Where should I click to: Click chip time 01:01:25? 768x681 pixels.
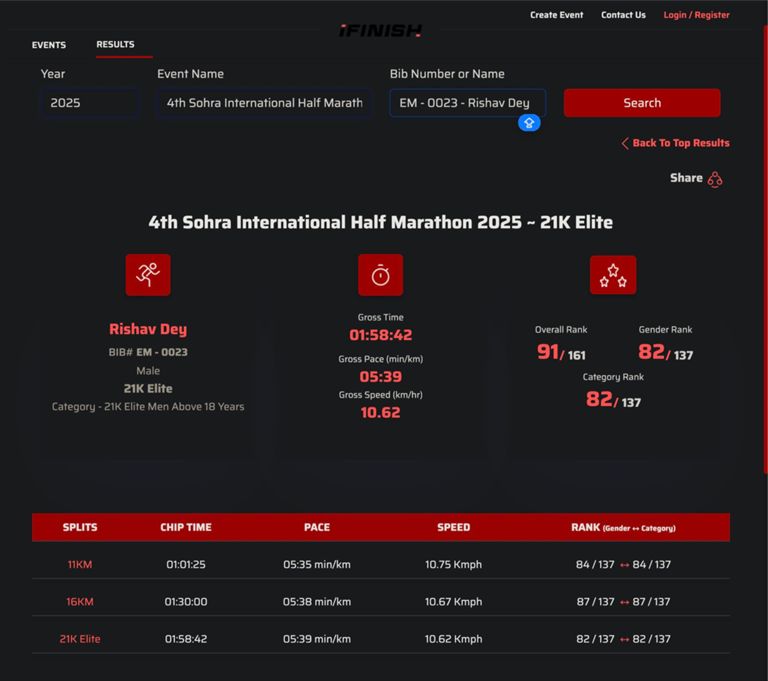186,564
